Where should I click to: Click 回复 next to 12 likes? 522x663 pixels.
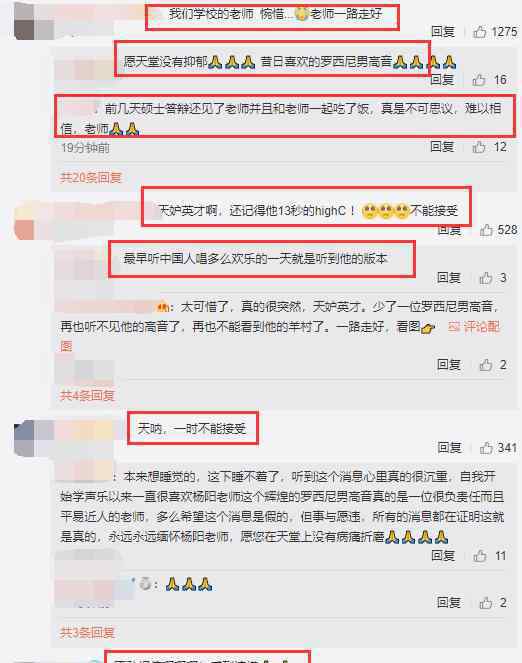pyautogui.click(x=442, y=147)
